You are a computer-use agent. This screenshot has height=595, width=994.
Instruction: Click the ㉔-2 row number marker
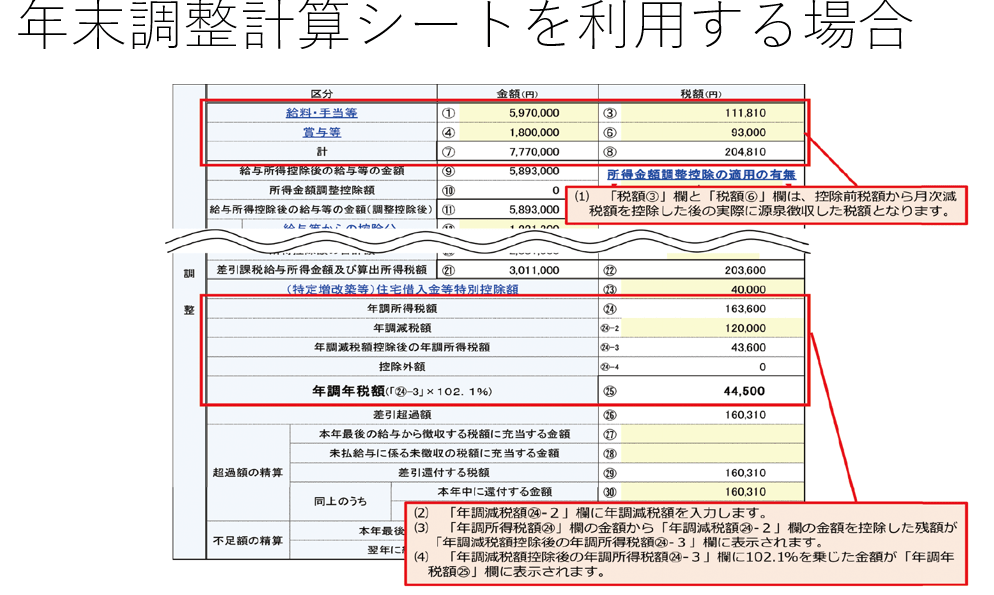click(610, 328)
